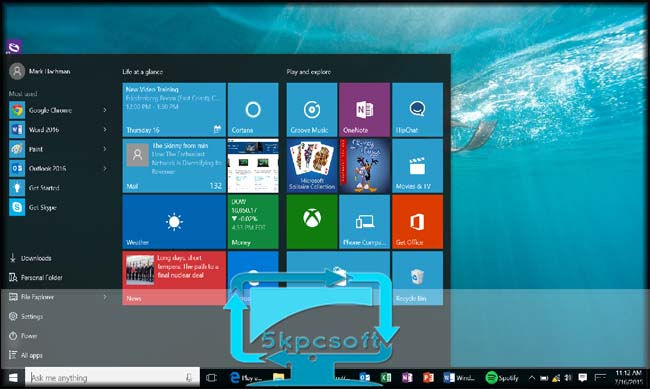Screen dimensions: 650x389
Task: Open Spotify from the taskbar
Action: pos(502,377)
